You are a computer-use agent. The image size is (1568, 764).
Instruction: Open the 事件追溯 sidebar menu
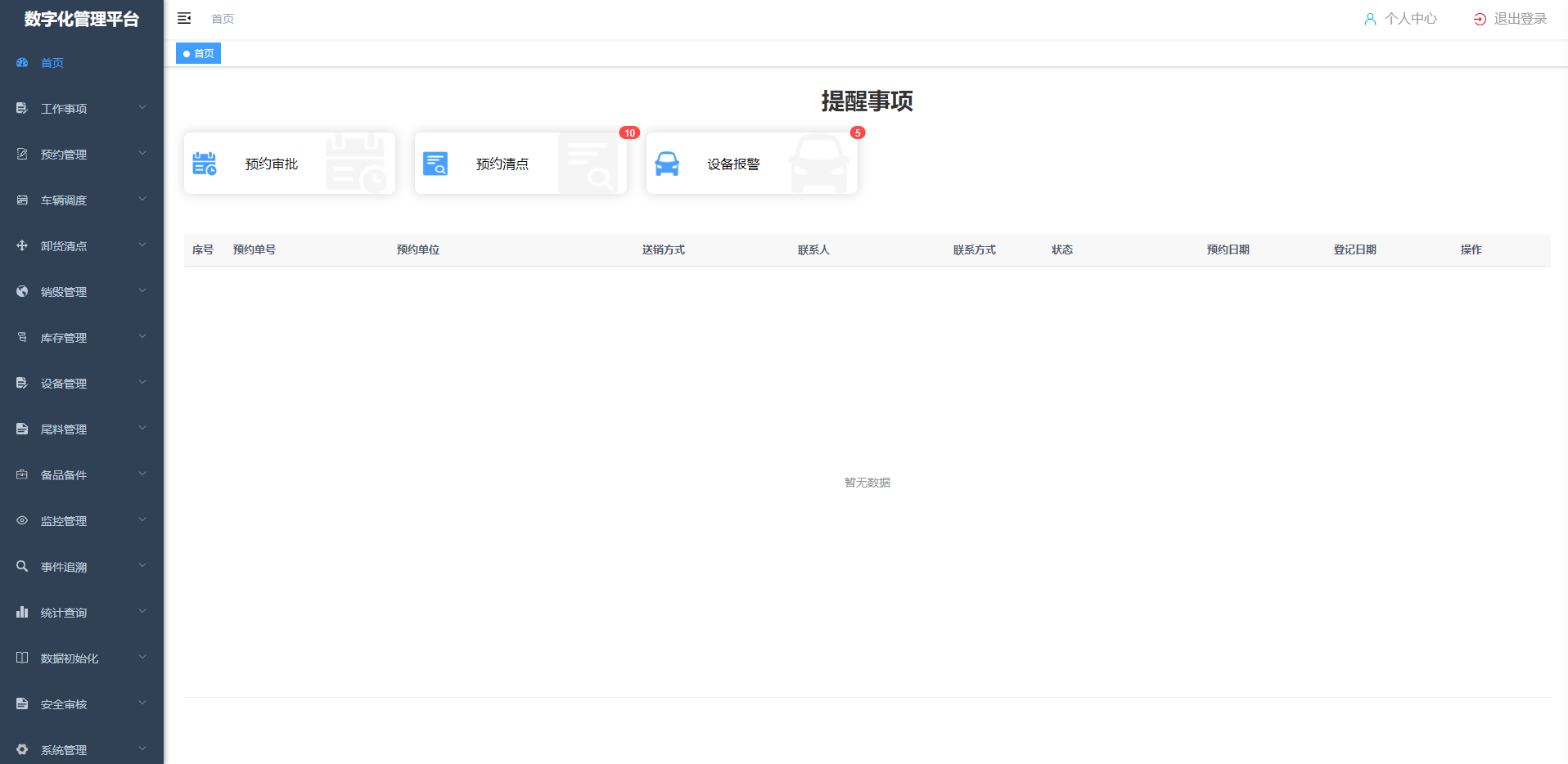(x=82, y=567)
